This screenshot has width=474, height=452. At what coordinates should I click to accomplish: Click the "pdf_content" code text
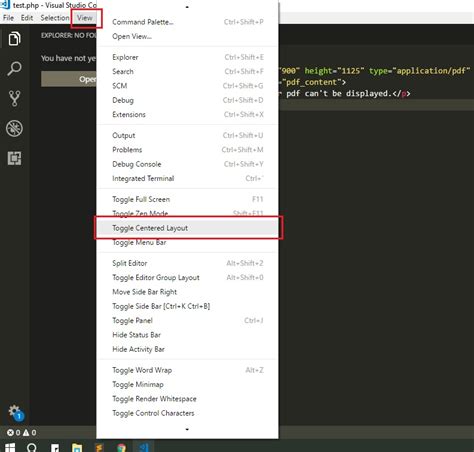coord(312,82)
